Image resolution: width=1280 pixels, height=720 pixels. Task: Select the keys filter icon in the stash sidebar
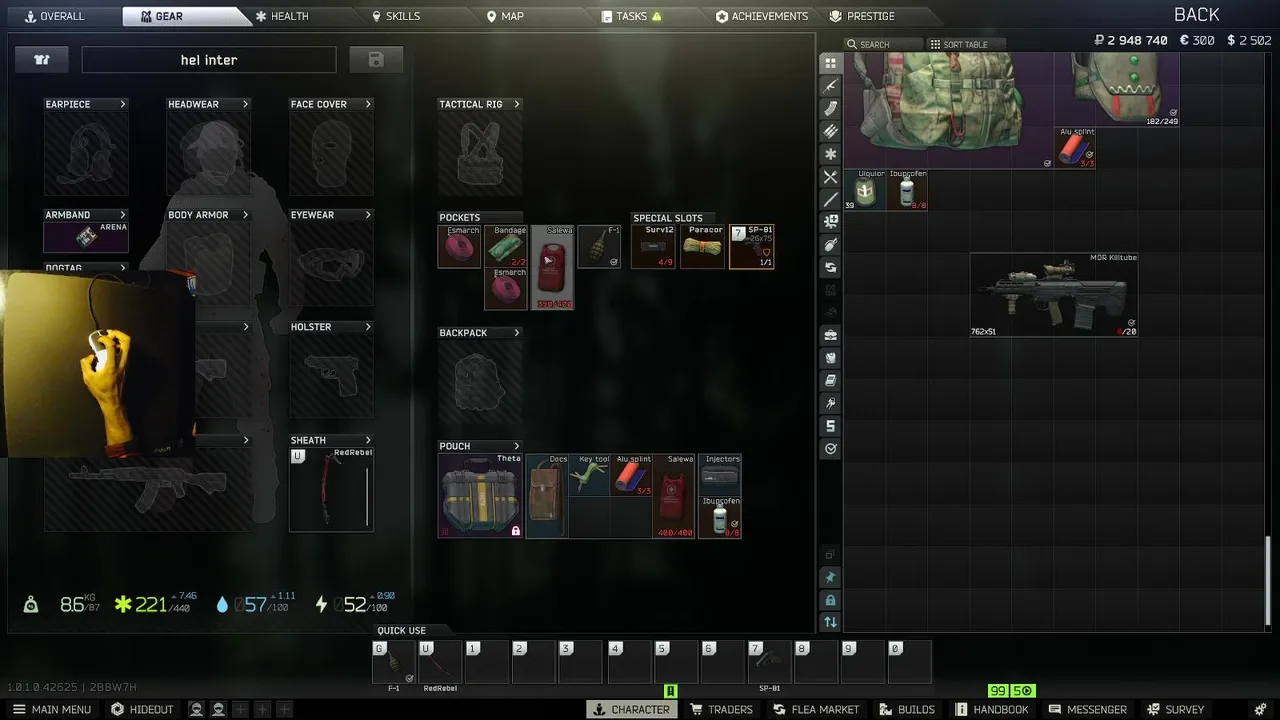pyautogui.click(x=830, y=403)
